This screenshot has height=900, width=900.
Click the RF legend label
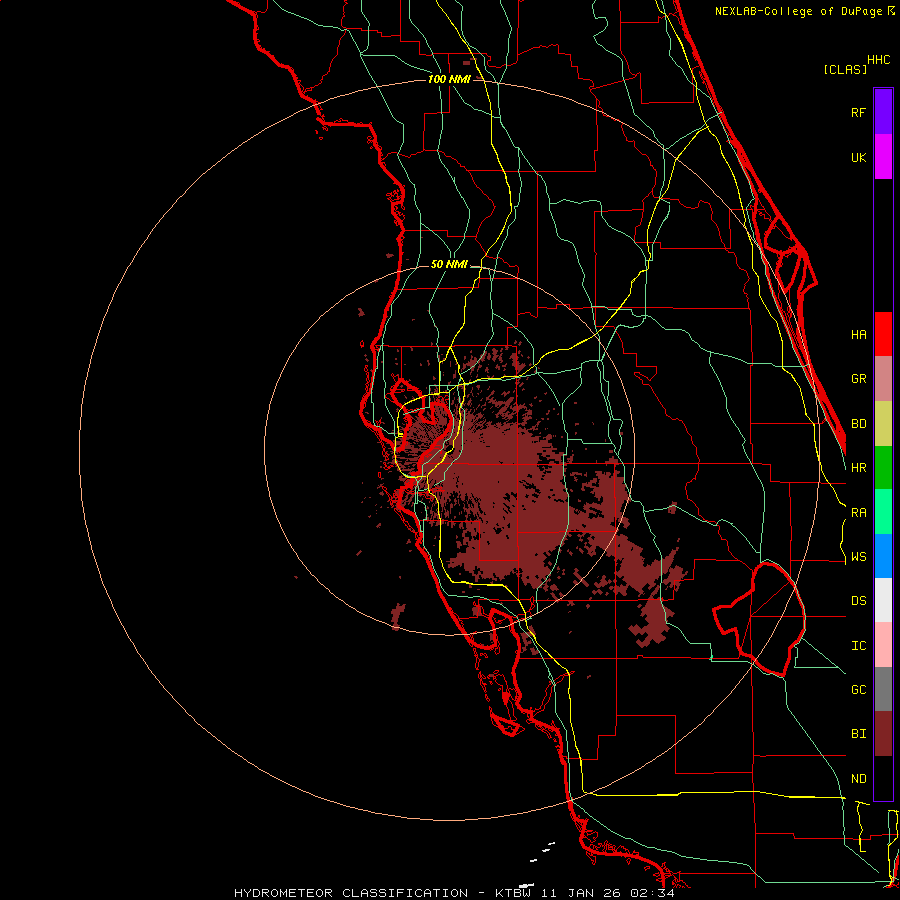pyautogui.click(x=858, y=112)
